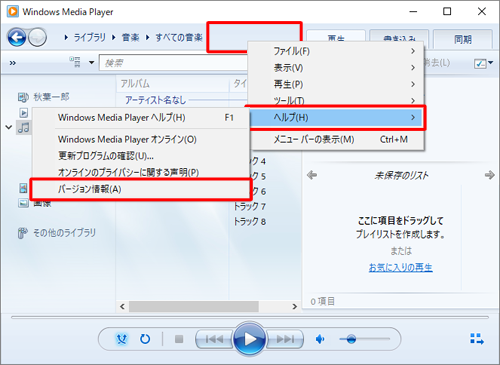This screenshot has width=500, height=365.
Task: Open the dropdown arrow before すべての音楽
Action: [x=148, y=37]
